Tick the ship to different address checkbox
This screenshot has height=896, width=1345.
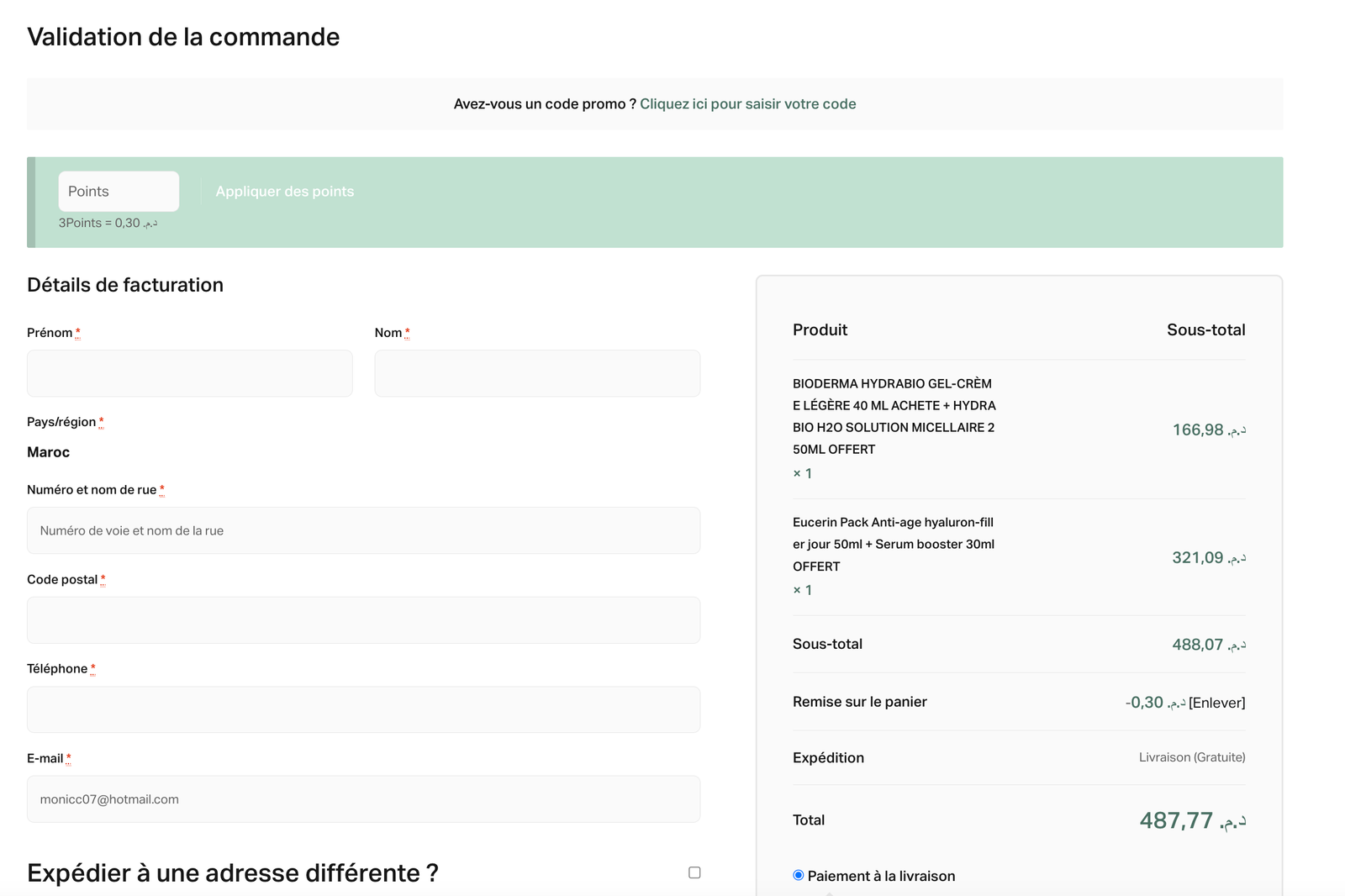point(694,872)
